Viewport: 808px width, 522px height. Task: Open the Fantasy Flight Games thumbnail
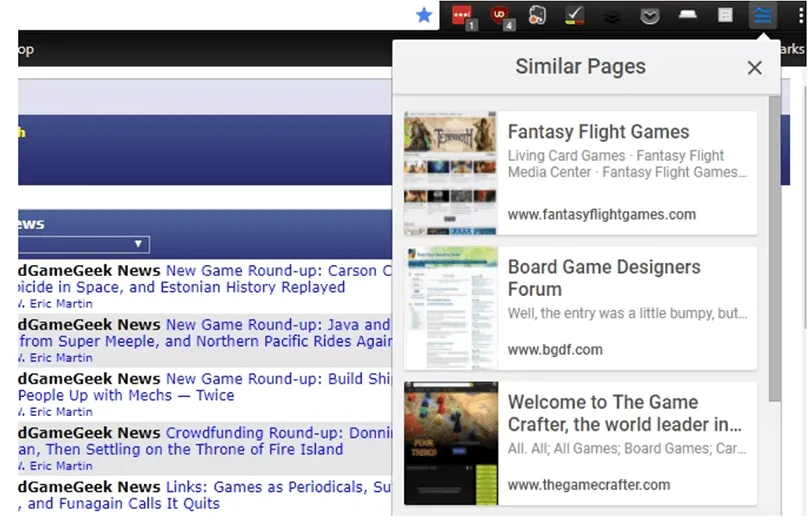pos(450,173)
